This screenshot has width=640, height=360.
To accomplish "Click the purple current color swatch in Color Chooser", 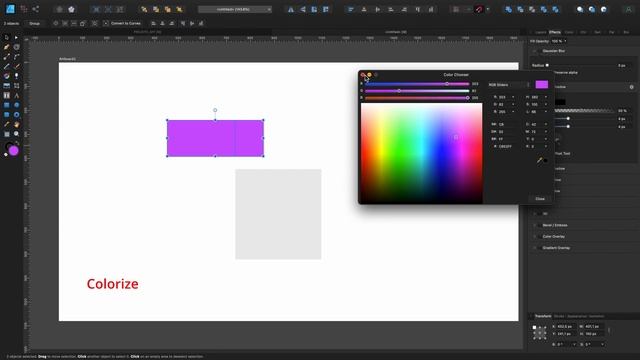I will tap(542, 84).
